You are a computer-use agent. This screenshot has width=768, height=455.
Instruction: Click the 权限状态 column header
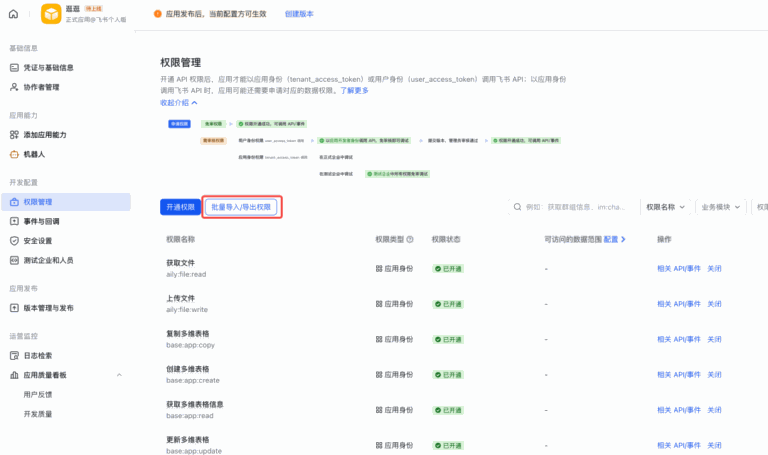[446, 239]
